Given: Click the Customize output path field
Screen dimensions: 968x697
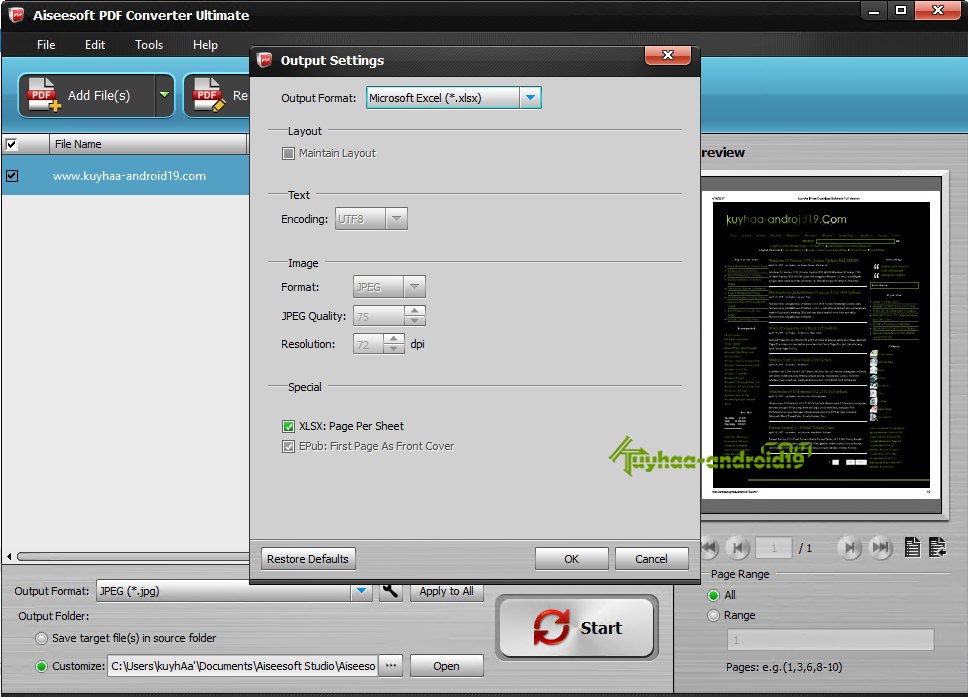Looking at the screenshot, I should (x=243, y=666).
